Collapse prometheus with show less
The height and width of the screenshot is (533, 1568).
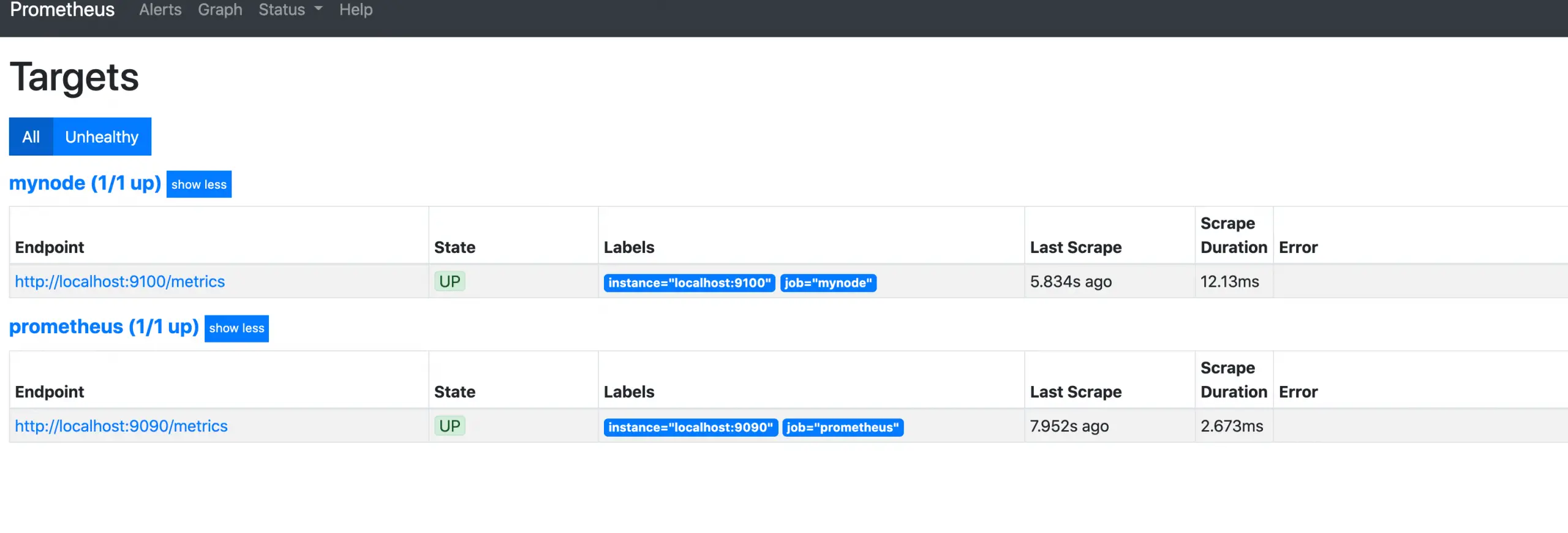pos(236,328)
